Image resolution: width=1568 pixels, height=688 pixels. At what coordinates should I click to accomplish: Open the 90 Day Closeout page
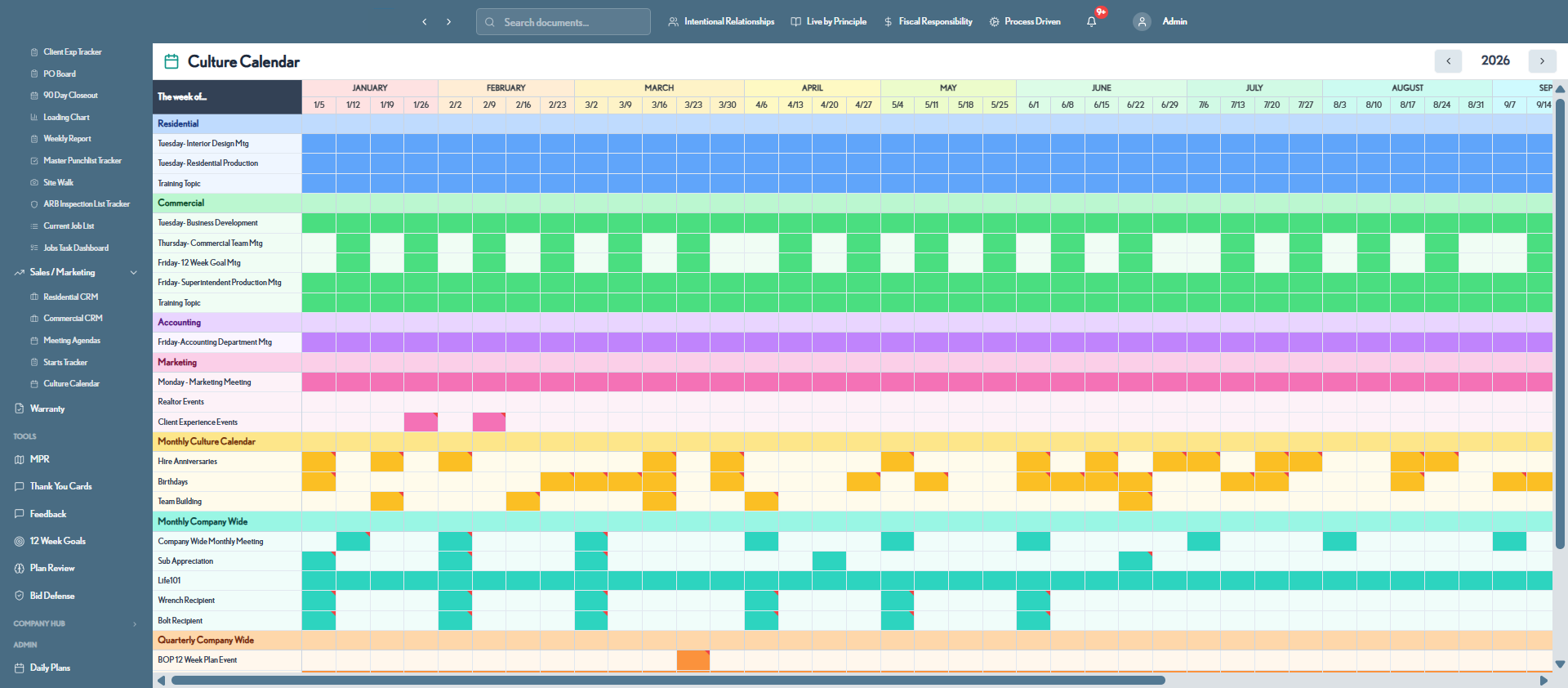(70, 96)
